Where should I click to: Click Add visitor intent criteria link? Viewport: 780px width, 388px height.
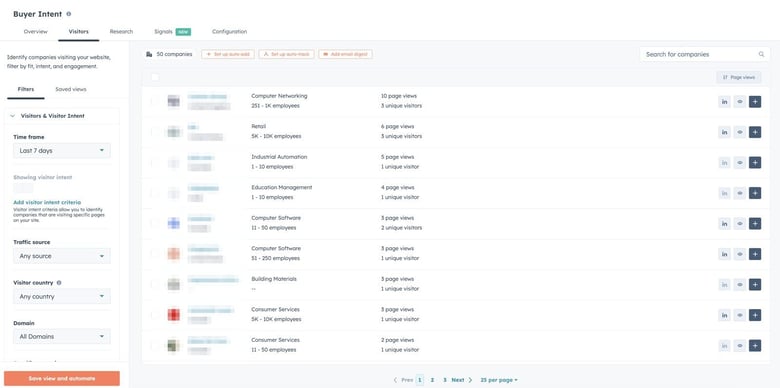point(47,202)
